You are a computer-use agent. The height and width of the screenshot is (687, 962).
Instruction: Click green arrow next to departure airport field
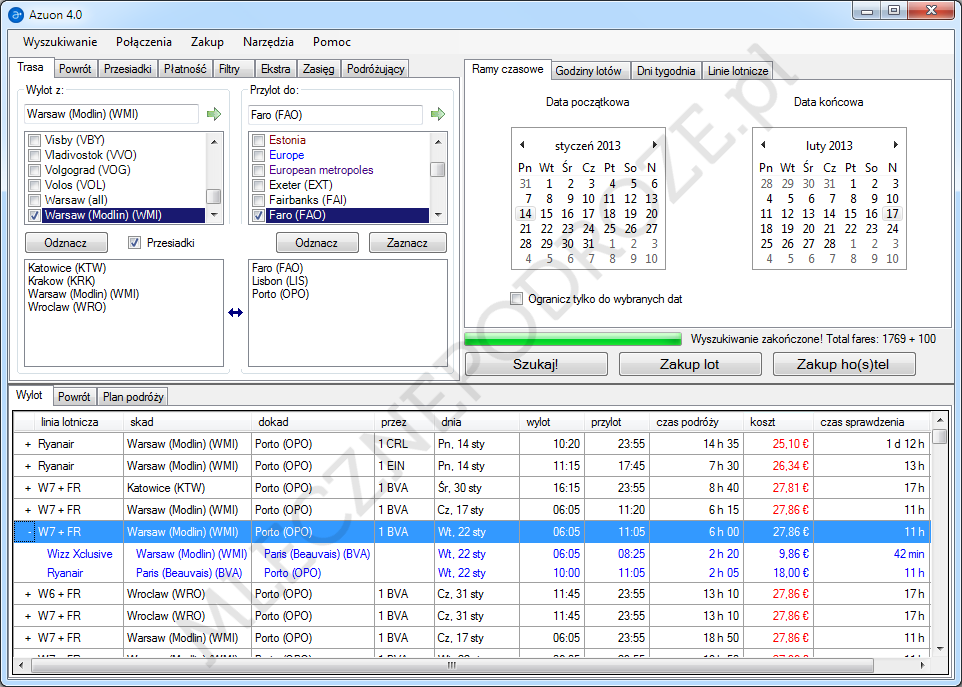coord(213,115)
